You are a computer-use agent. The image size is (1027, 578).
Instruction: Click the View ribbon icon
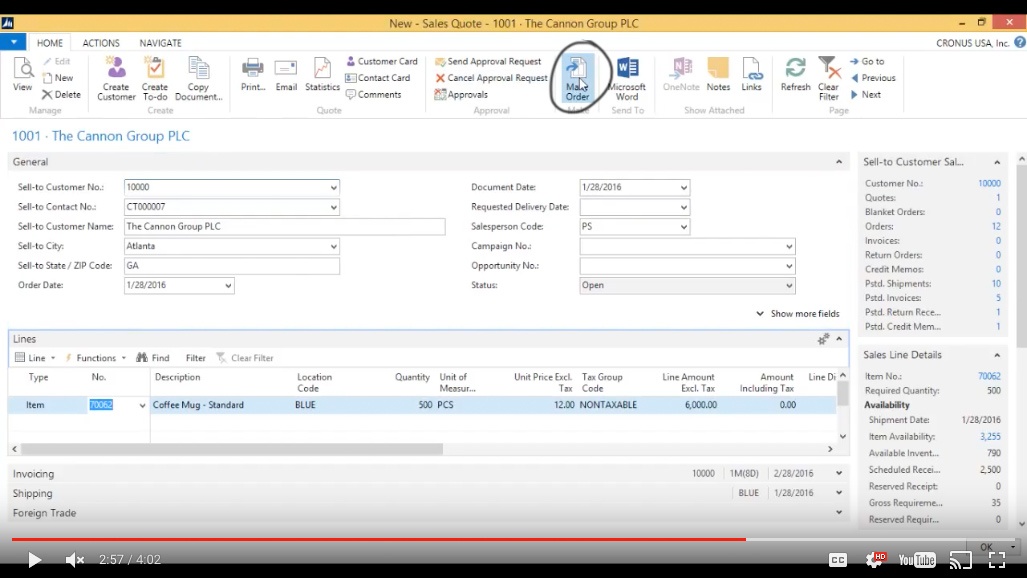[22, 75]
